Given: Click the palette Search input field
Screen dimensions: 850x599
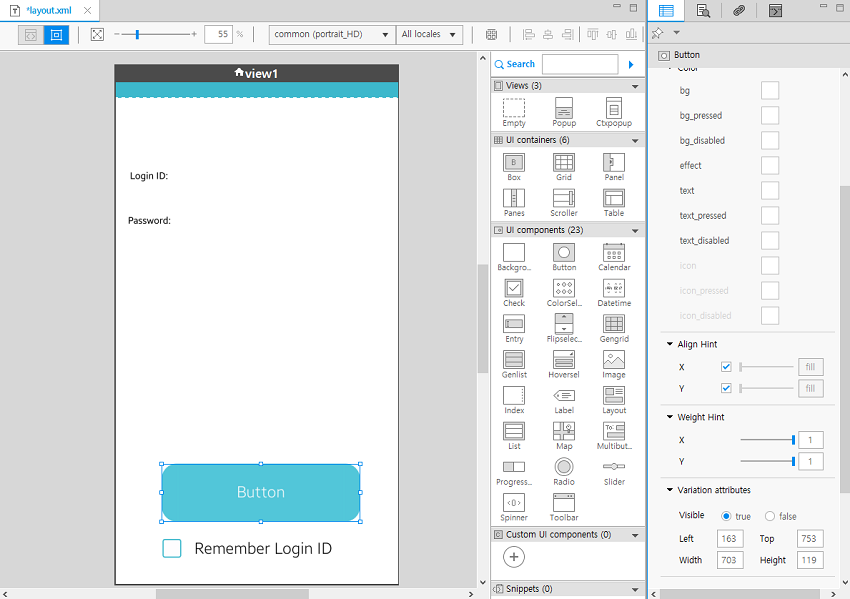Looking at the screenshot, I should click(x=580, y=64).
